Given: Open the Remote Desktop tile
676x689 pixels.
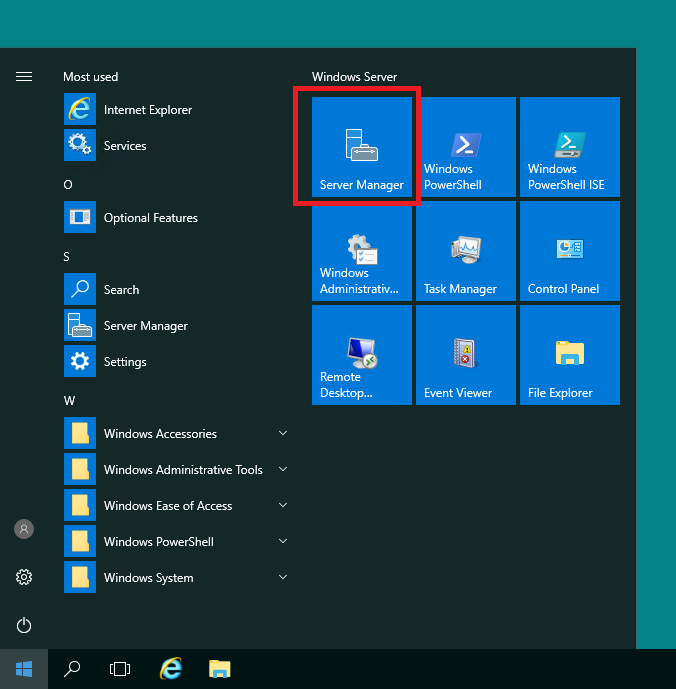Looking at the screenshot, I should [362, 355].
